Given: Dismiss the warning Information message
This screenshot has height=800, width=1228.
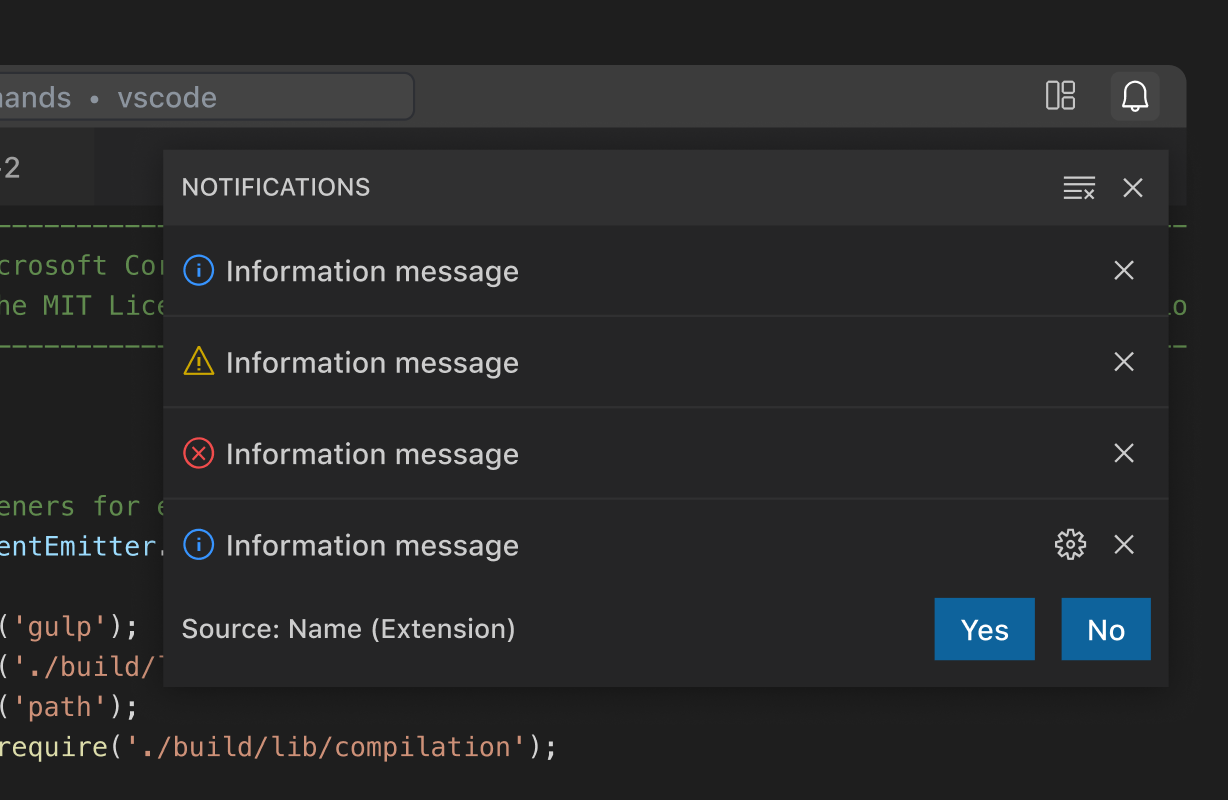Looking at the screenshot, I should click(1123, 362).
